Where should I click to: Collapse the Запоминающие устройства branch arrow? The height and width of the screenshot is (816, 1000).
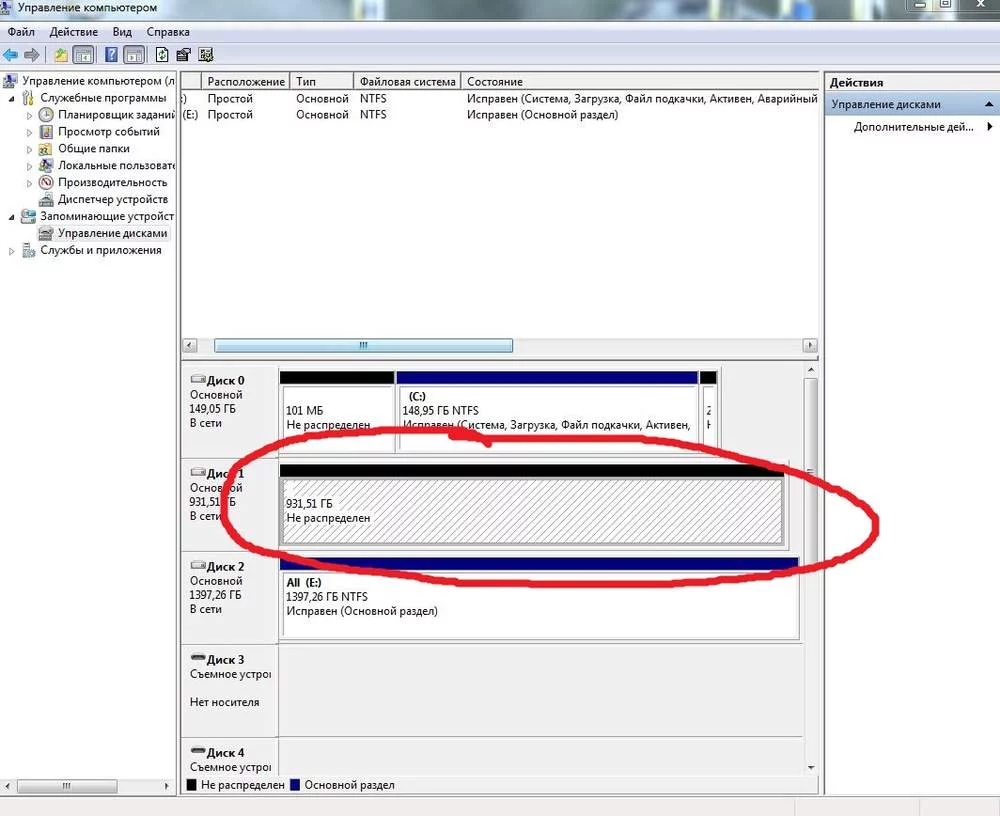click(11, 217)
